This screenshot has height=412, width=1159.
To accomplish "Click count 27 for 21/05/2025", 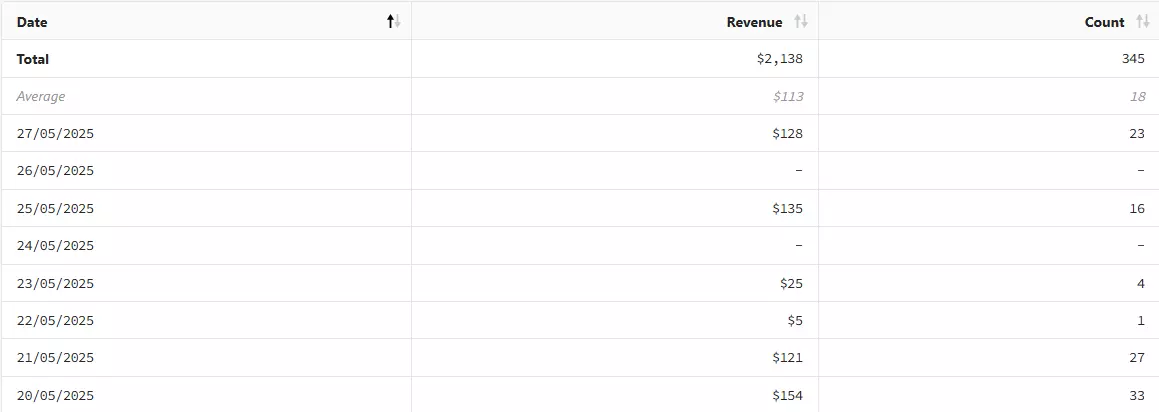I will pyautogui.click(x=1138, y=358).
